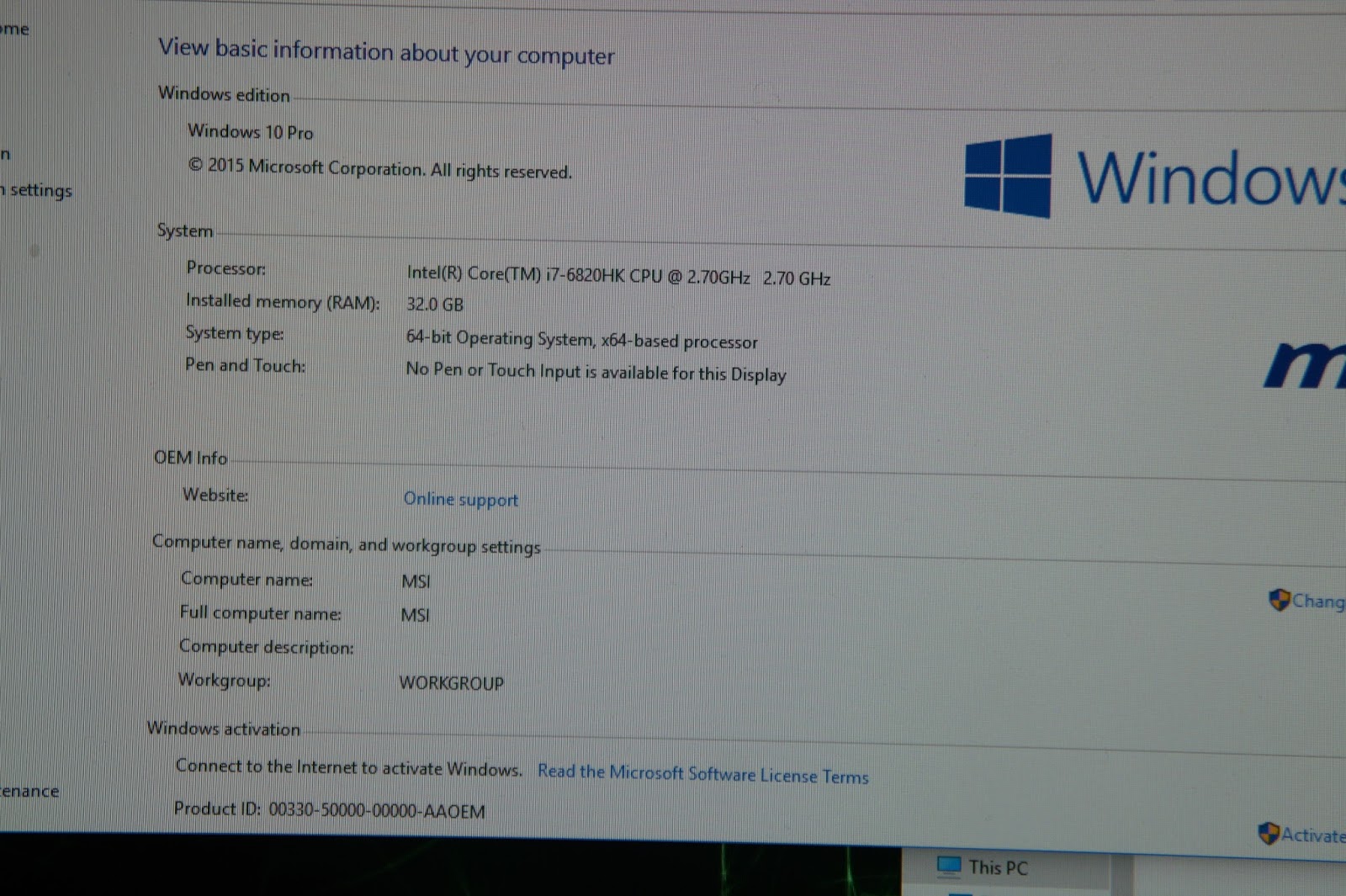The width and height of the screenshot is (1346, 896).
Task: Click the shield icon beside Activate
Action: (x=1268, y=834)
